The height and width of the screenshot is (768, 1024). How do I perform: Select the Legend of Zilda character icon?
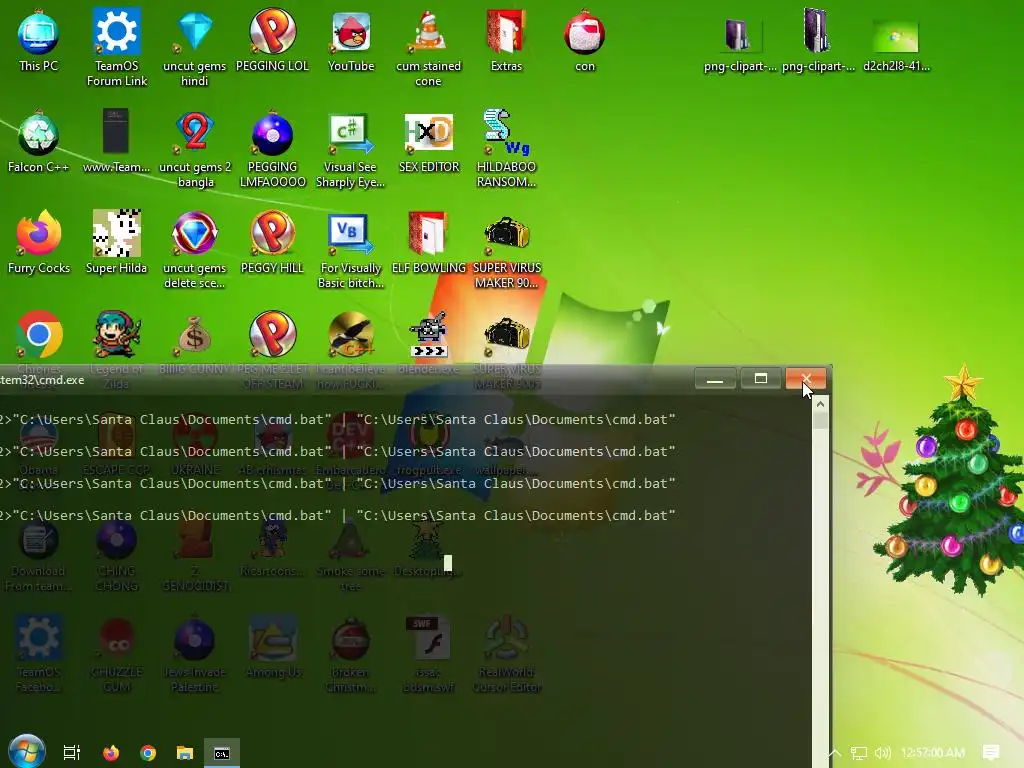[116, 334]
